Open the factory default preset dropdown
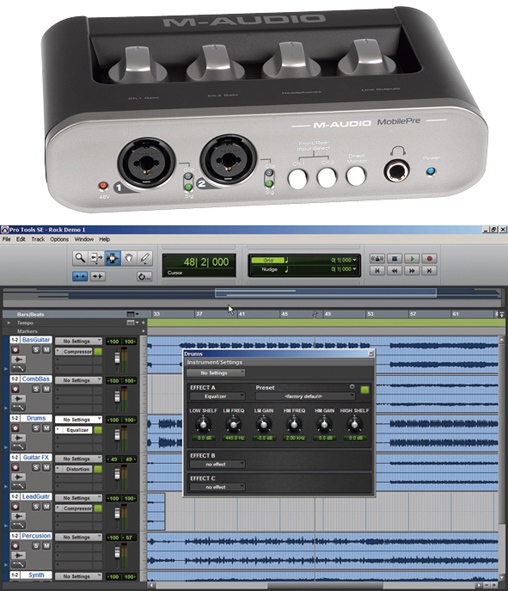 click(305, 397)
